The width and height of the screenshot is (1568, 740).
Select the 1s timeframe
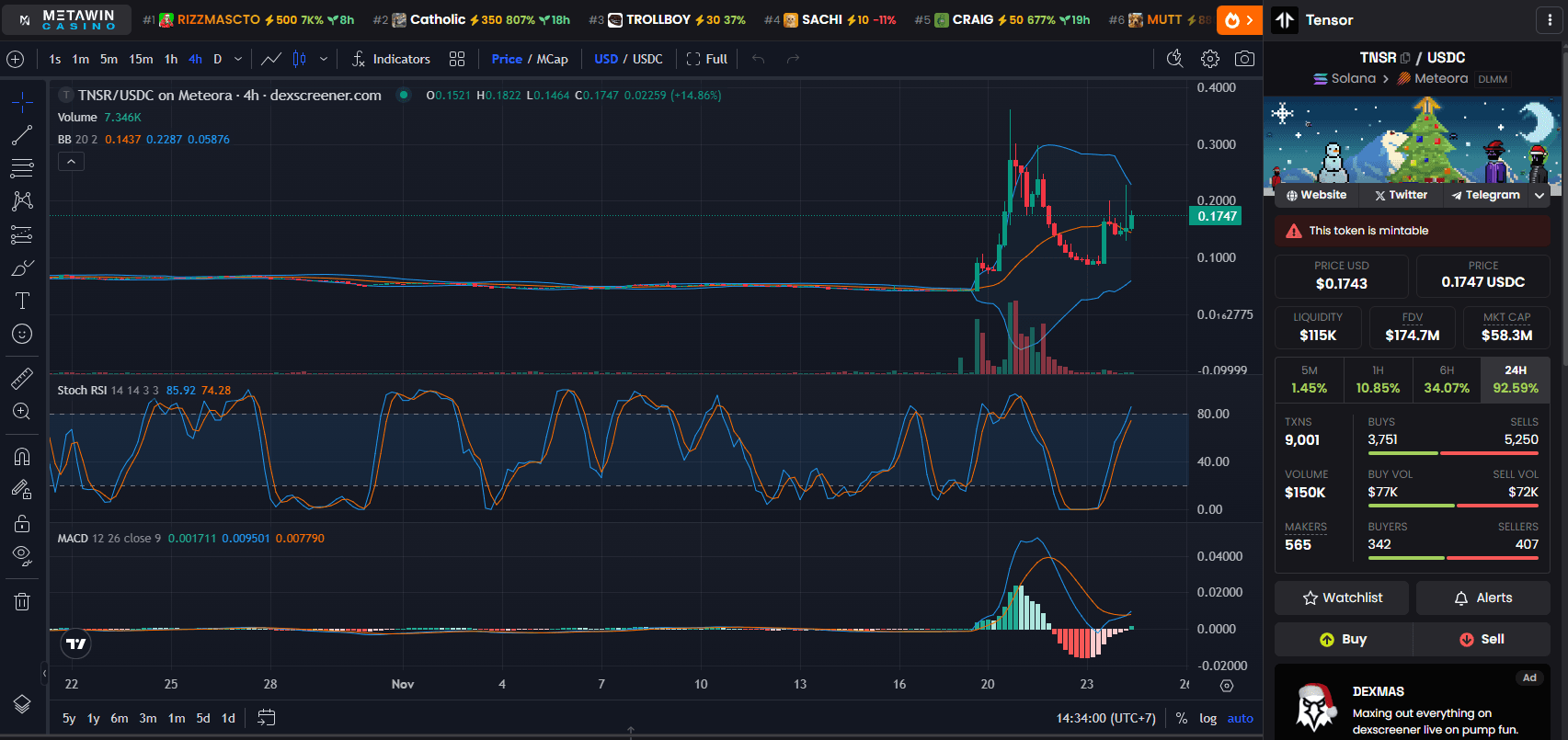point(55,59)
